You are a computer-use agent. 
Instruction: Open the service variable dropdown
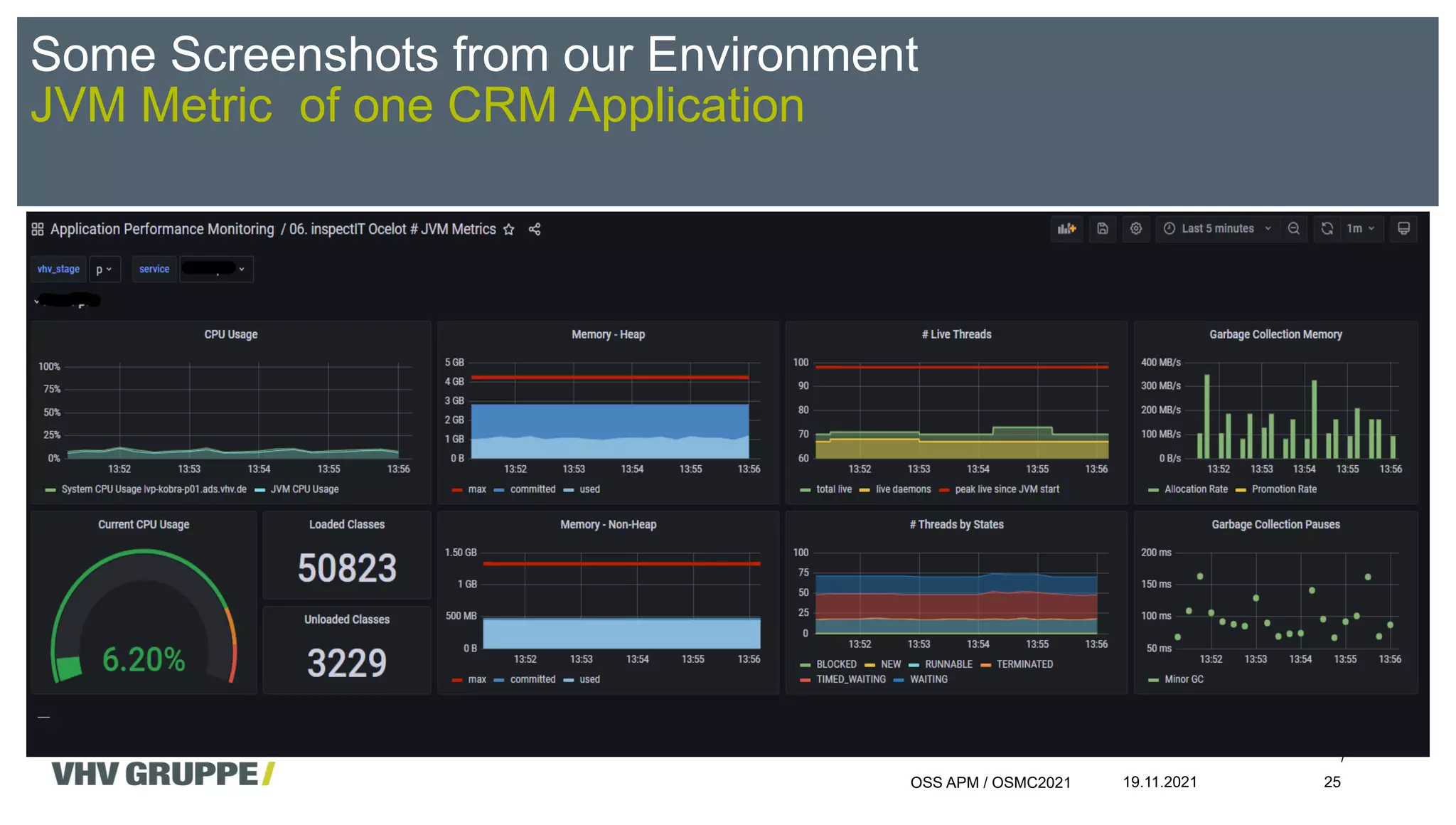[x=216, y=270]
